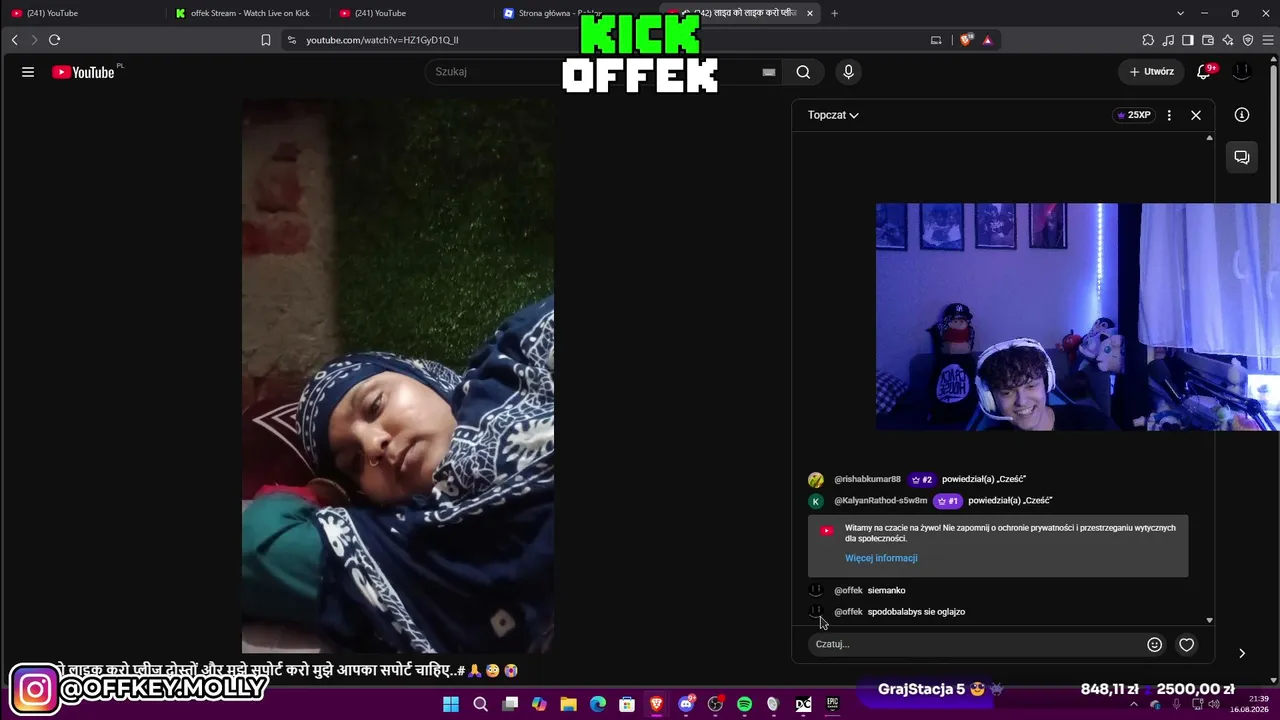Image resolution: width=1280 pixels, height=720 pixels.
Task: Go back in browser history
Action: click(14, 40)
